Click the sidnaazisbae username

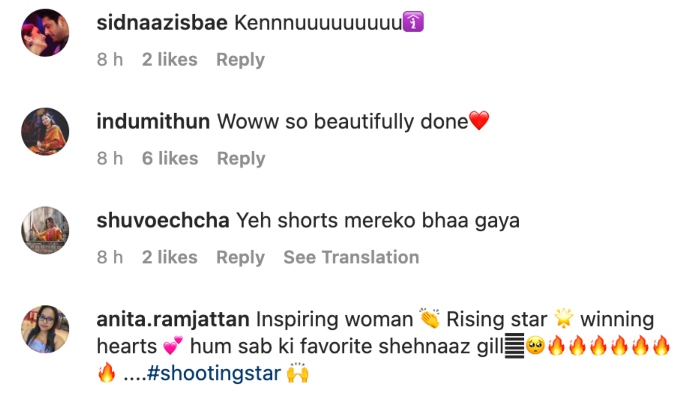click(x=160, y=23)
